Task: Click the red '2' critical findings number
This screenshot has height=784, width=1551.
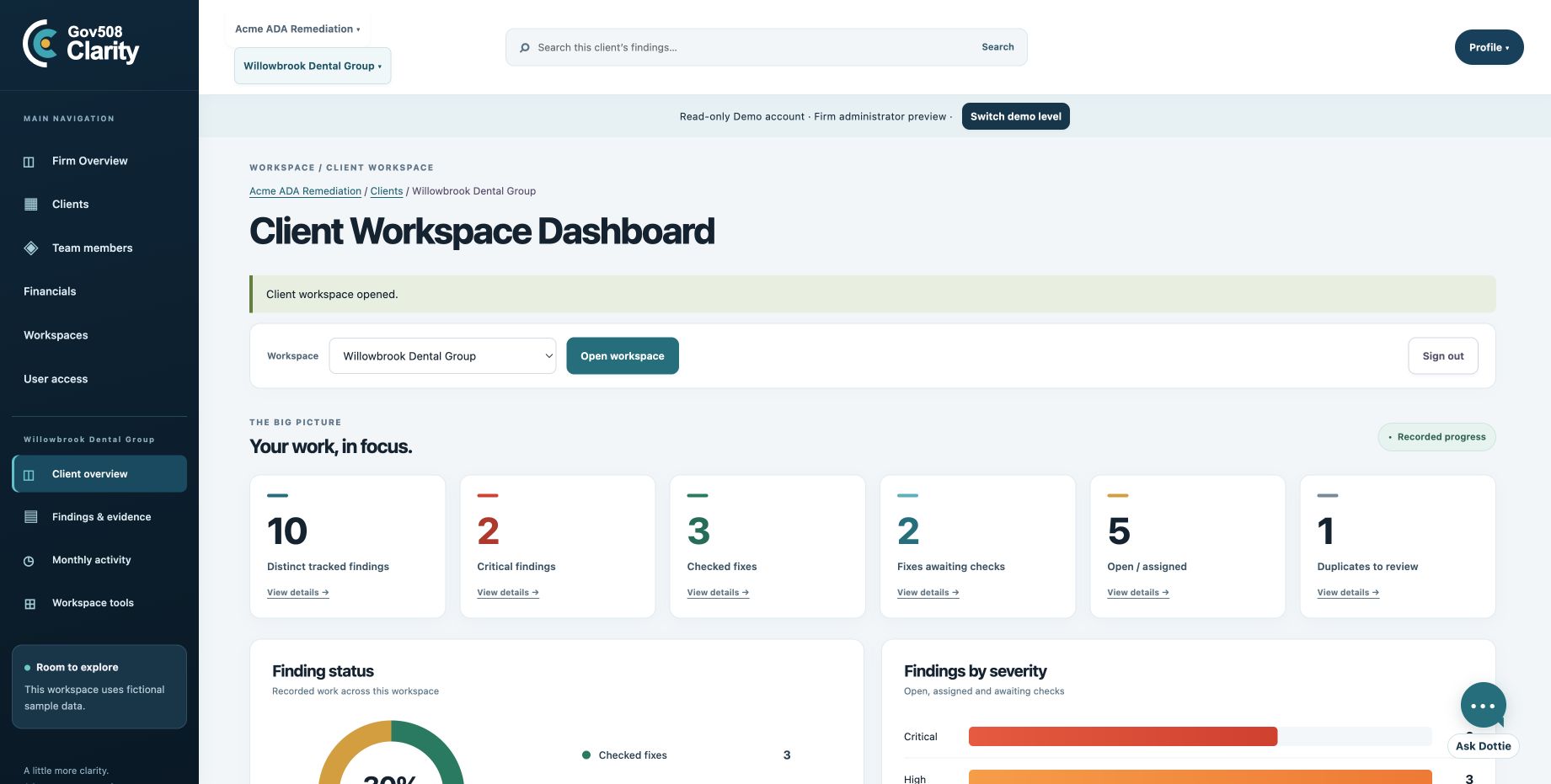Action: [x=488, y=531]
